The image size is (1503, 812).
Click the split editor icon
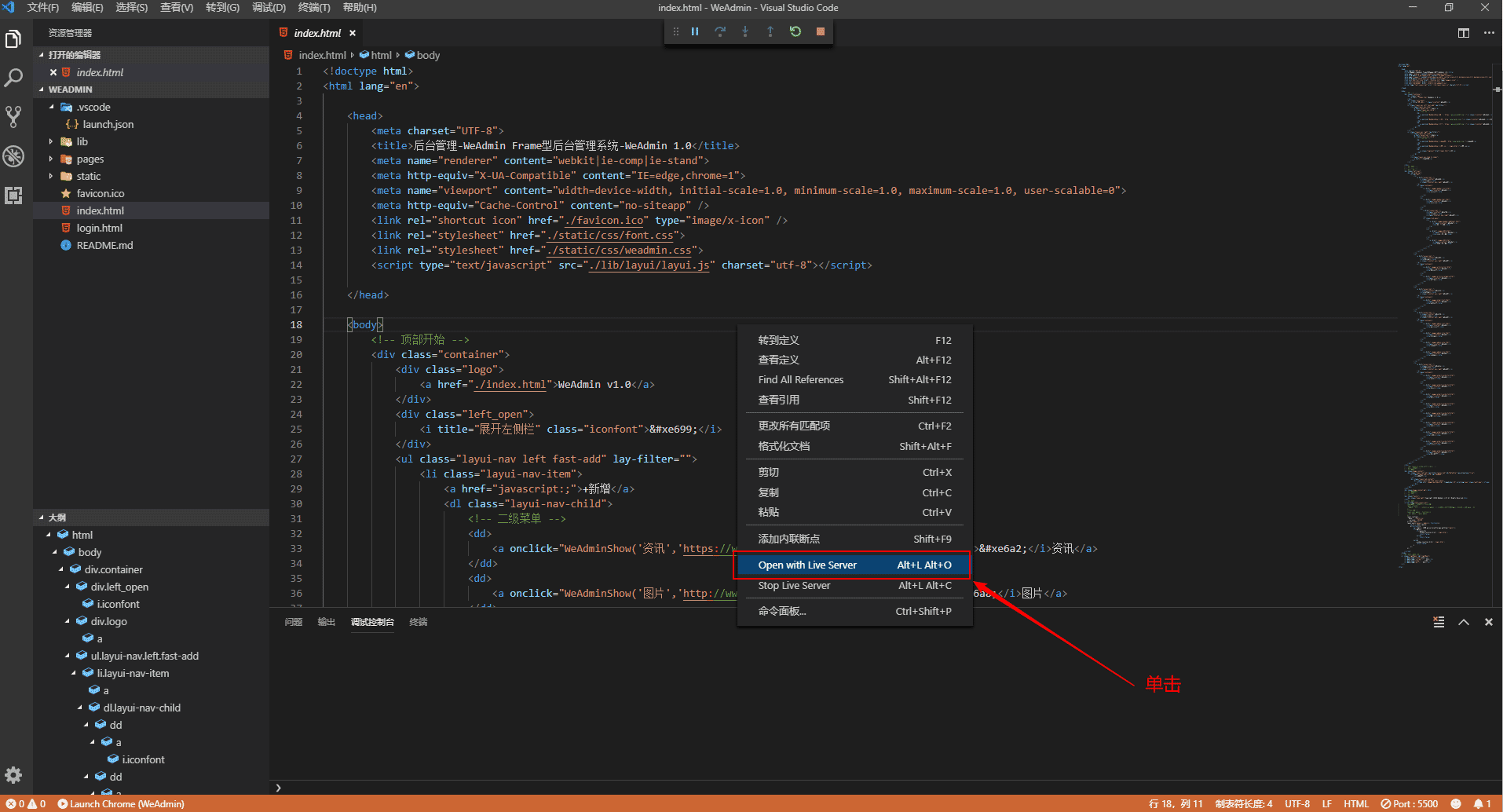[x=1464, y=33]
